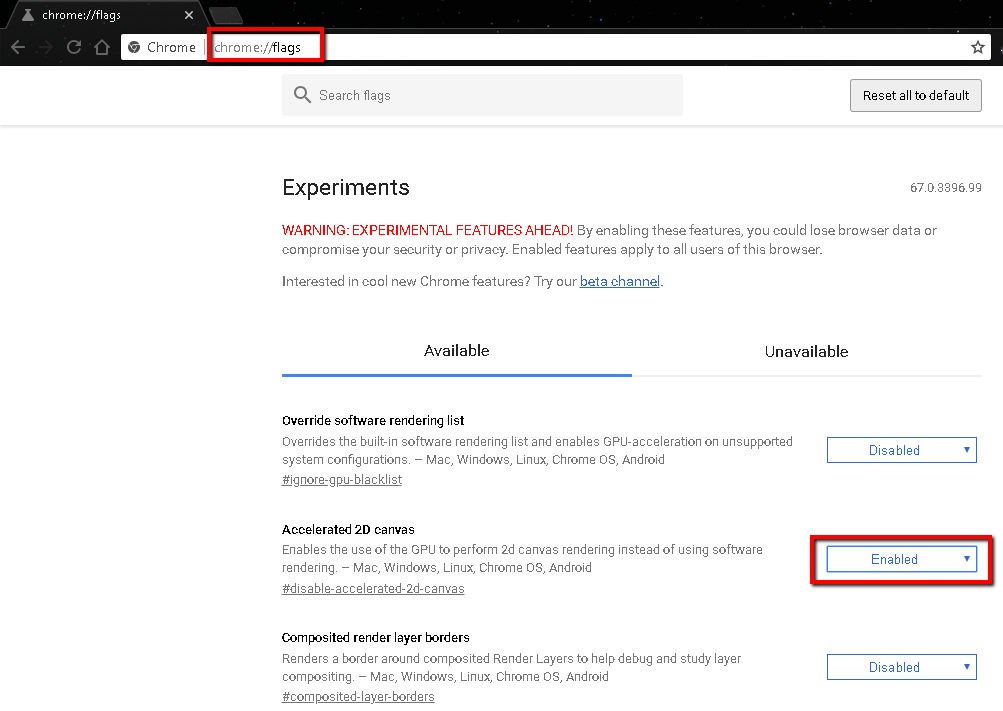The image size is (1003, 711).
Task: Click the magnifier icon in Search flags
Action: point(302,95)
